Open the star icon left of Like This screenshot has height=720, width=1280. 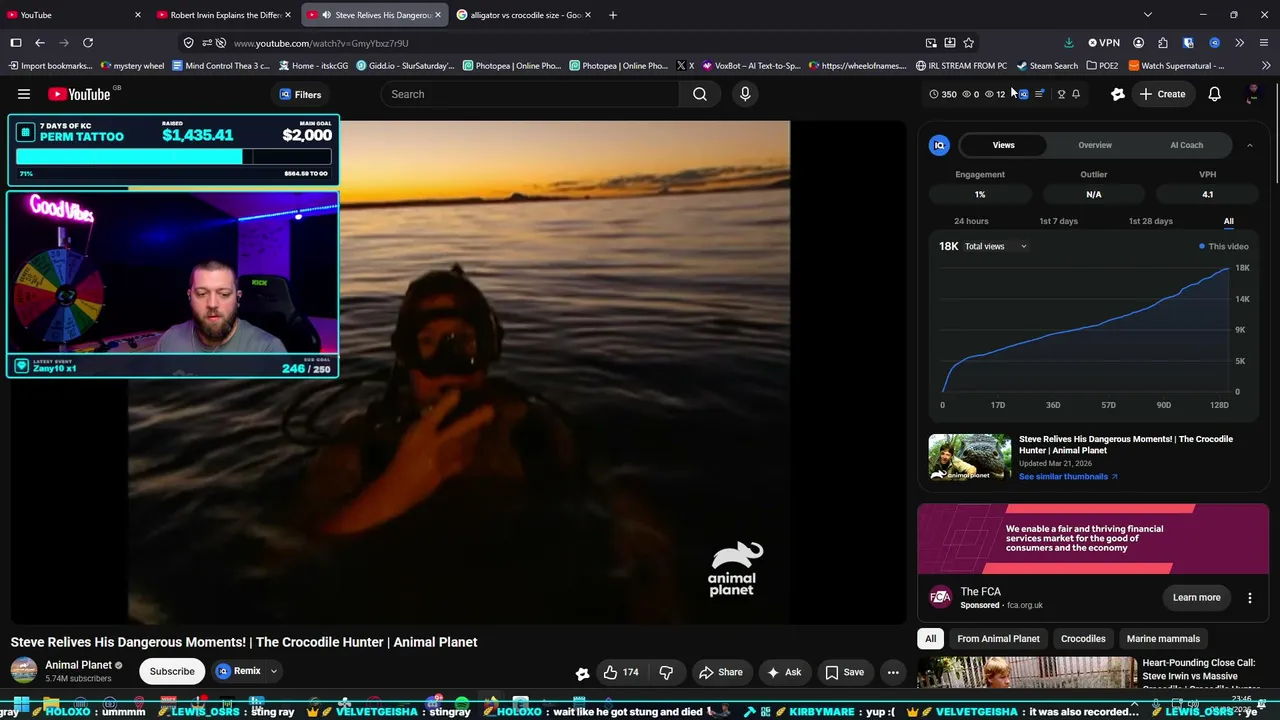tap(582, 673)
